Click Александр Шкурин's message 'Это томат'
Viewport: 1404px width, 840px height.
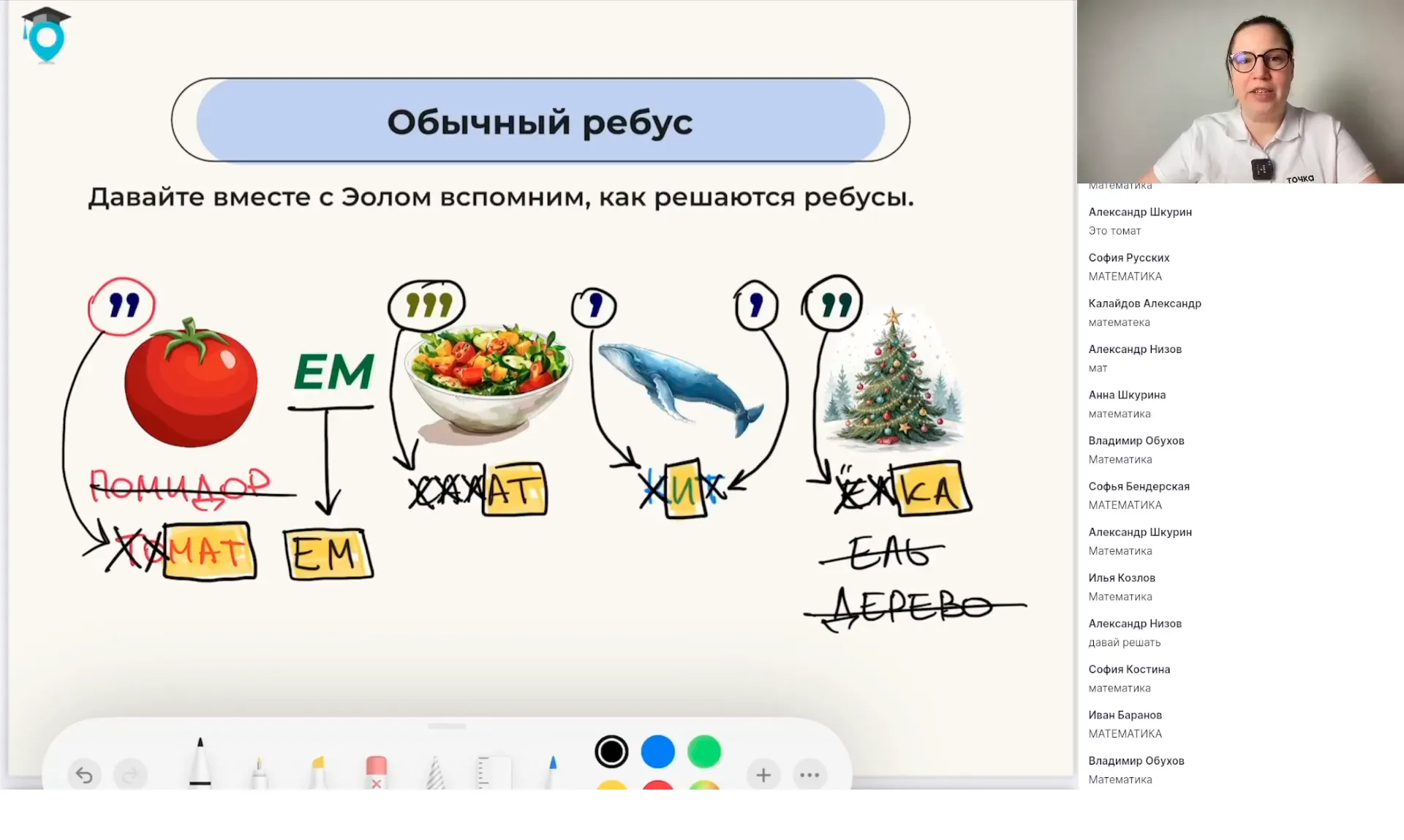tap(1114, 230)
